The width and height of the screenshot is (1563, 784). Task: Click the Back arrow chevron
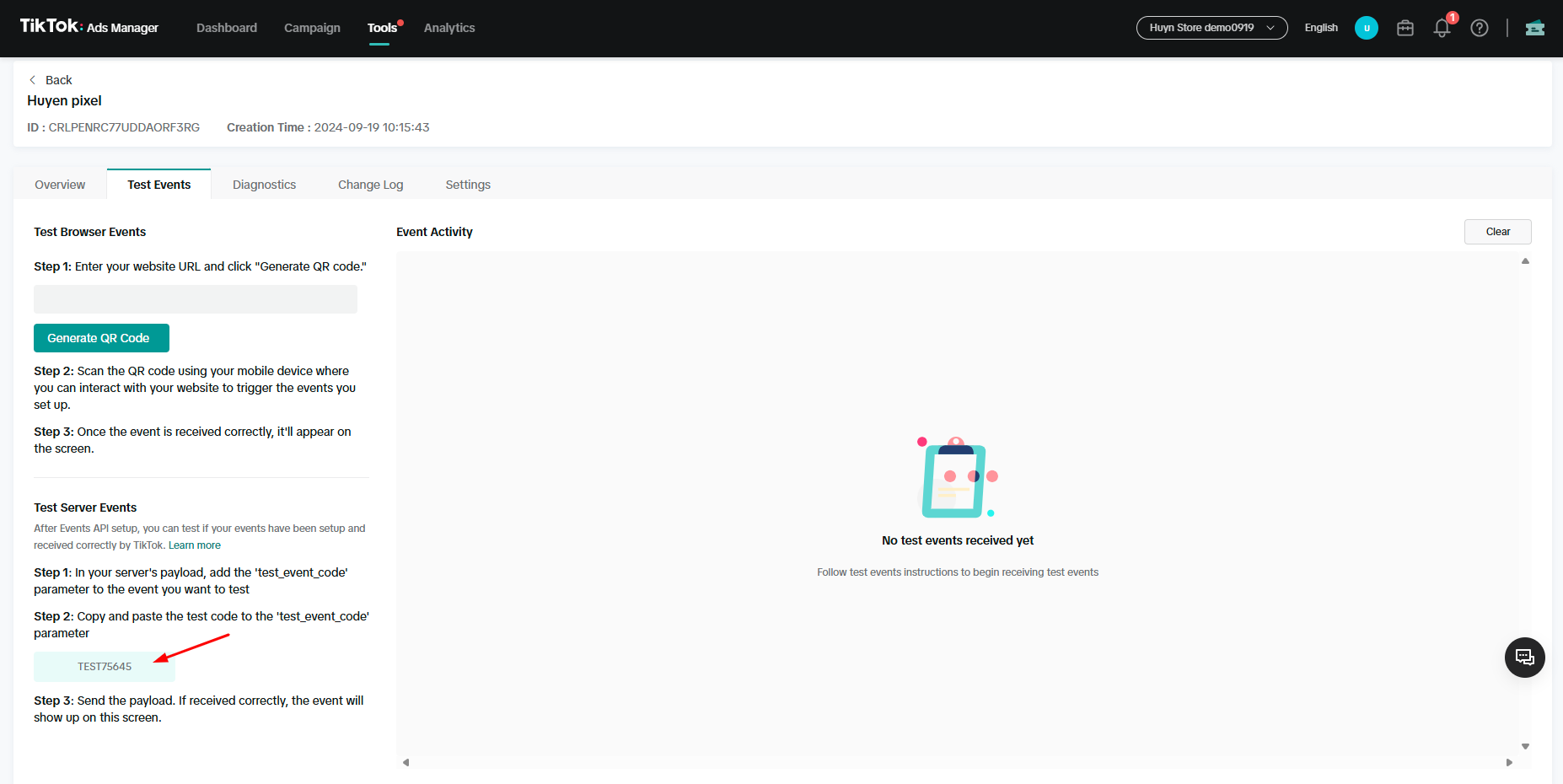coord(33,80)
